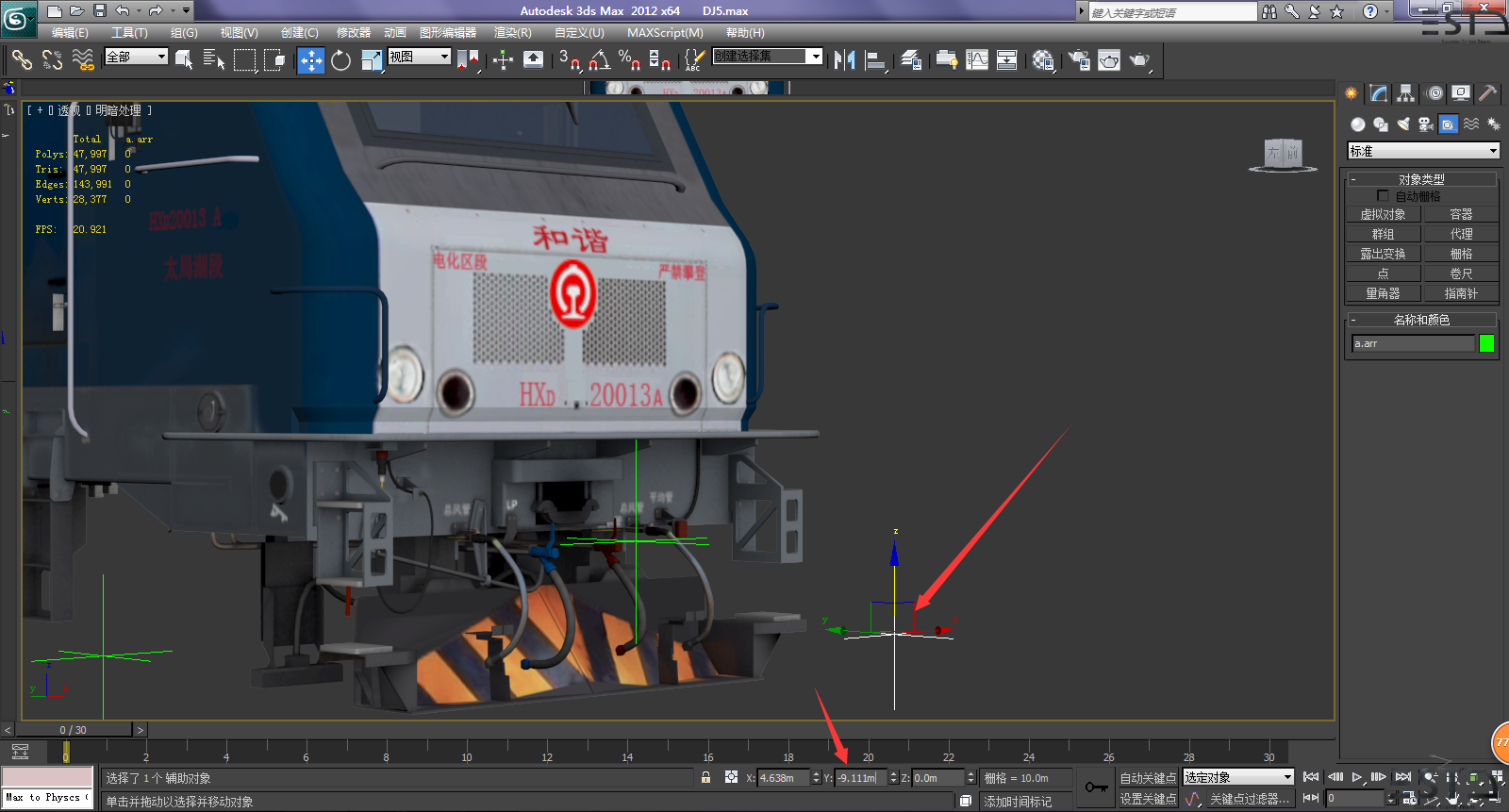Open the Quick Access Toolbar customize arrow

186,11
